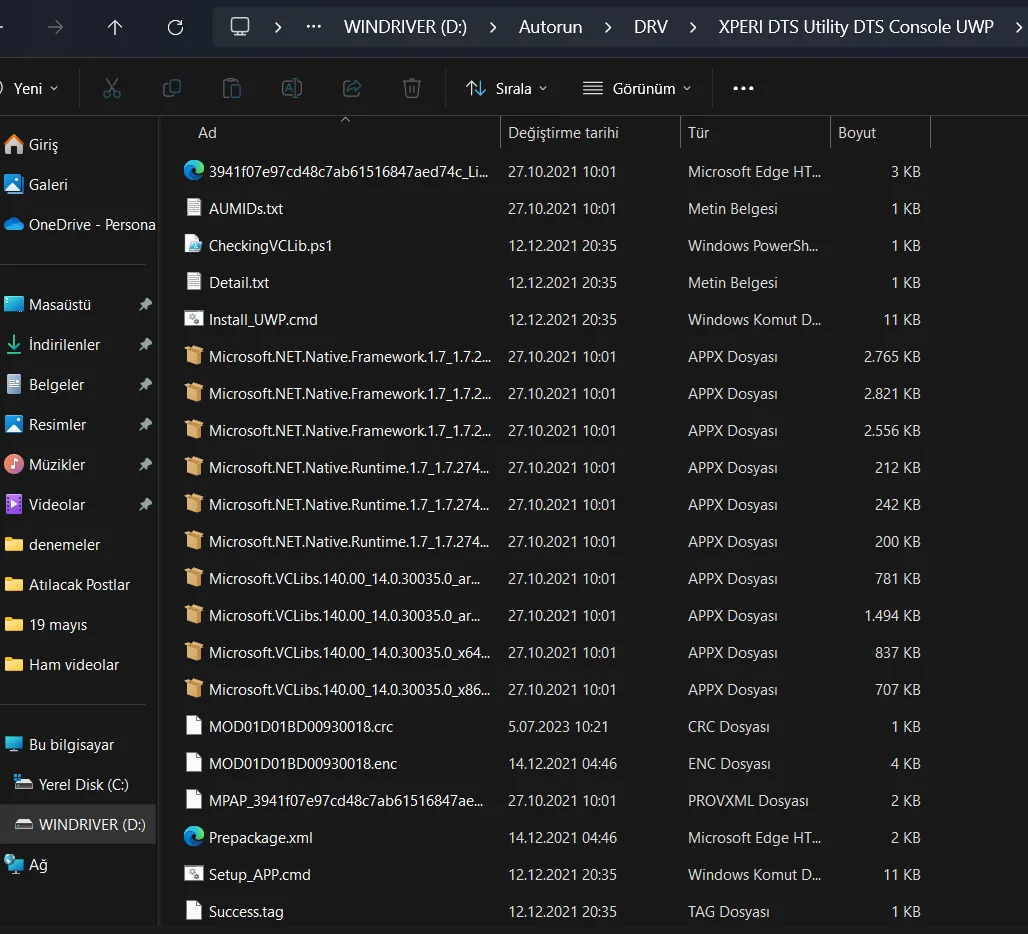The image size is (1028, 934).
Task: Open the three-dots more options menu
Action: 743,88
